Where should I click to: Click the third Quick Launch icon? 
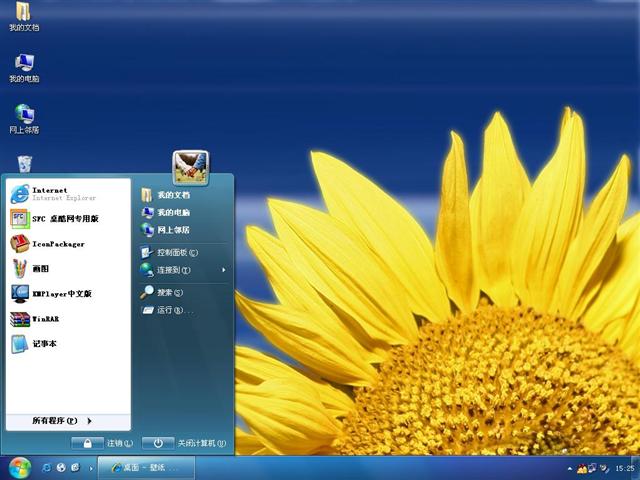coord(76,468)
